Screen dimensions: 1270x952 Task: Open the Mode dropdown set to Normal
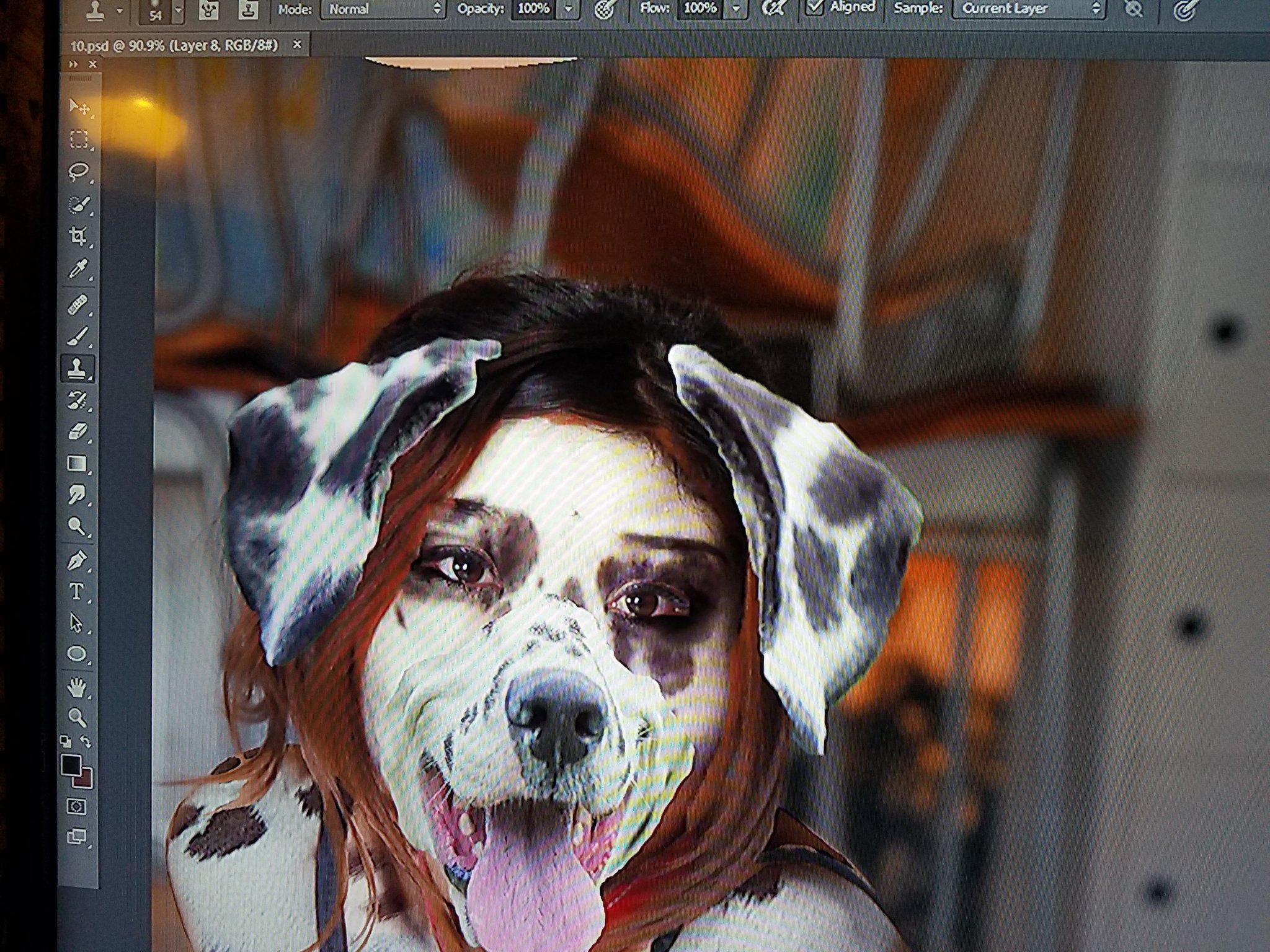point(383,9)
